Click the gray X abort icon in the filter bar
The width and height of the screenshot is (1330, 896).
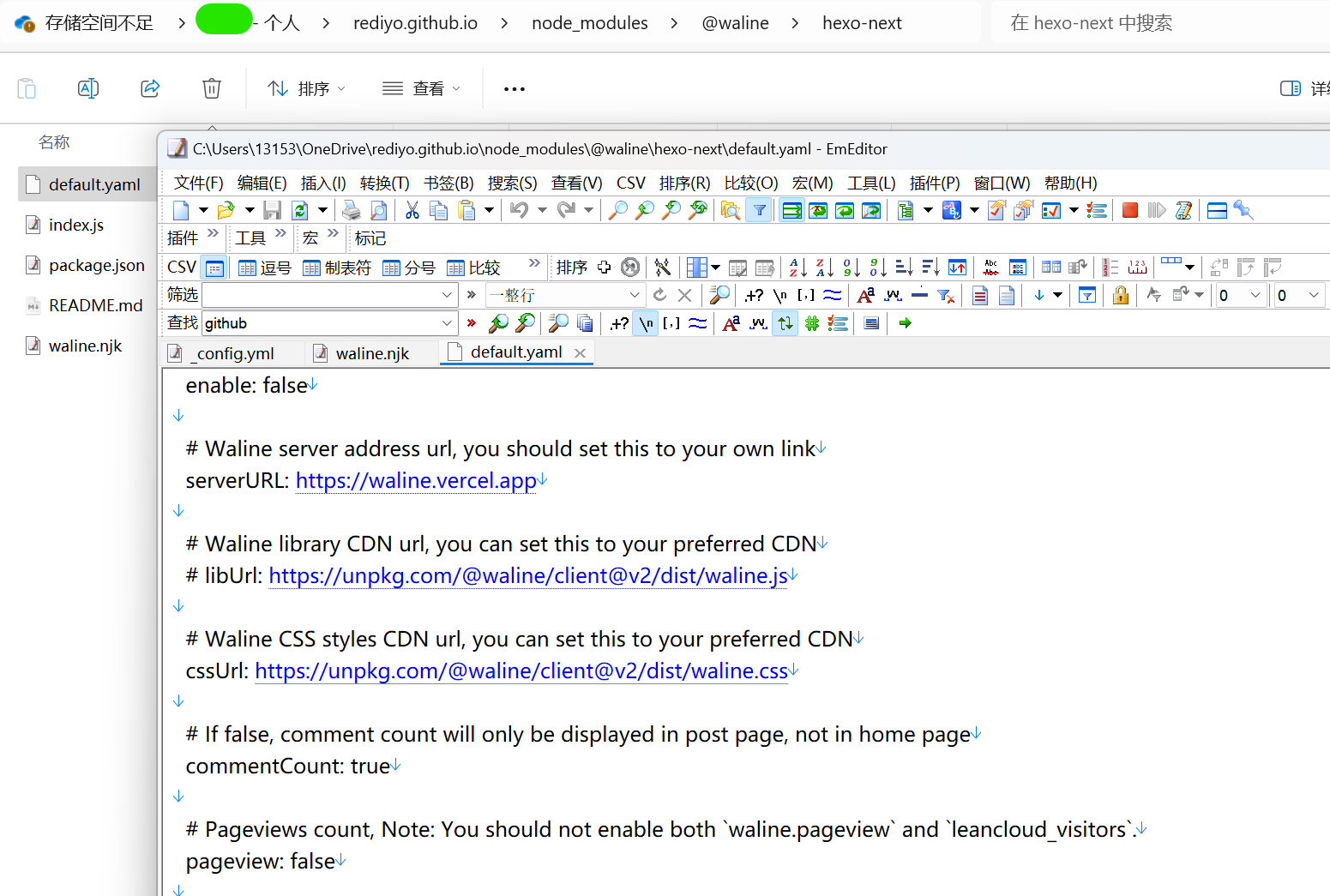click(684, 295)
